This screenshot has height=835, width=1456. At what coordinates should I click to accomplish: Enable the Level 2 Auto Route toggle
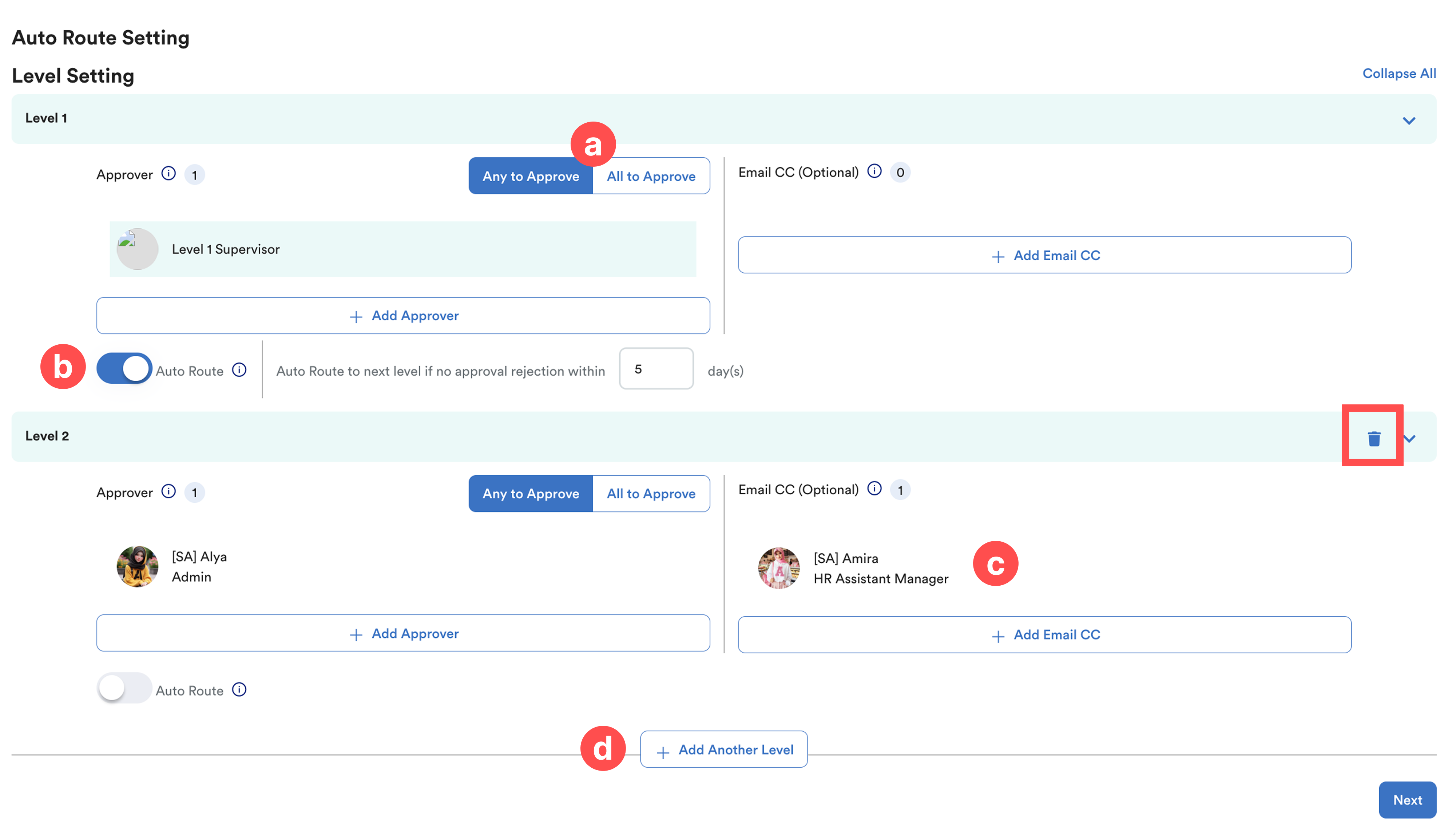tap(124, 688)
